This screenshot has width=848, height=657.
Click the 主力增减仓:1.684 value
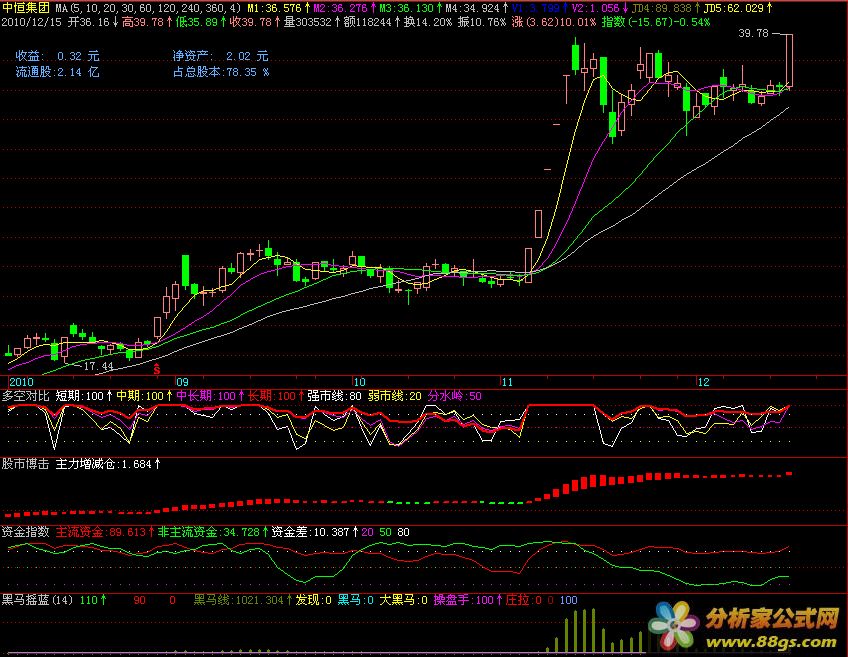click(x=108, y=464)
